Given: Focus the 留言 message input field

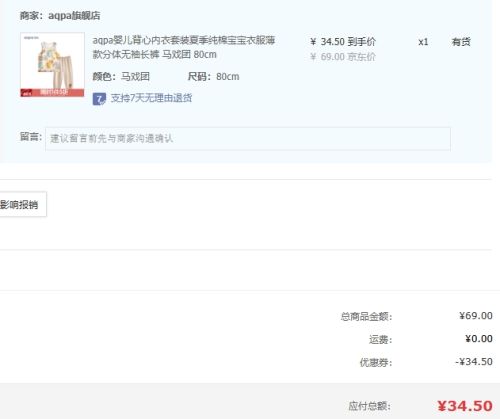Looking at the screenshot, I should [248, 138].
